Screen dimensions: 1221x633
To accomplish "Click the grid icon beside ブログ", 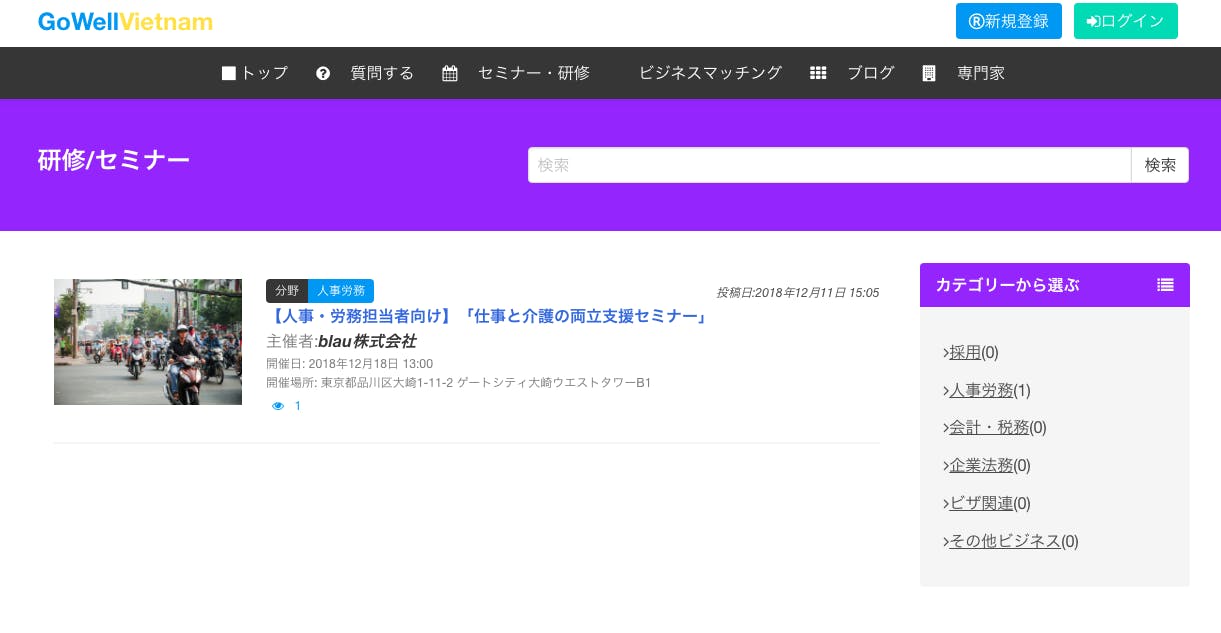I will tap(818, 73).
